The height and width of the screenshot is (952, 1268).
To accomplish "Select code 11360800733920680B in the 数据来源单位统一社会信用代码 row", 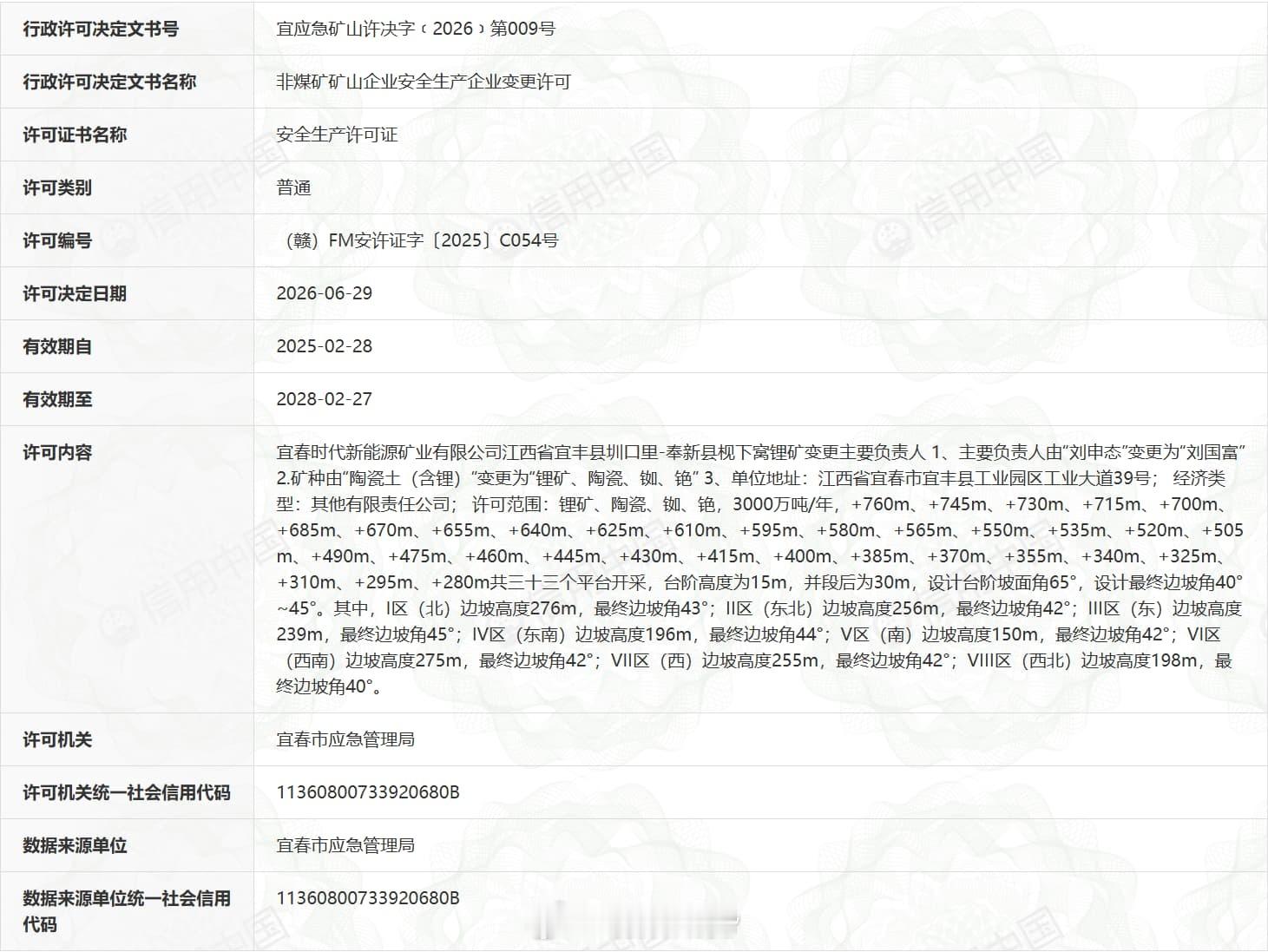I will 368,898.
